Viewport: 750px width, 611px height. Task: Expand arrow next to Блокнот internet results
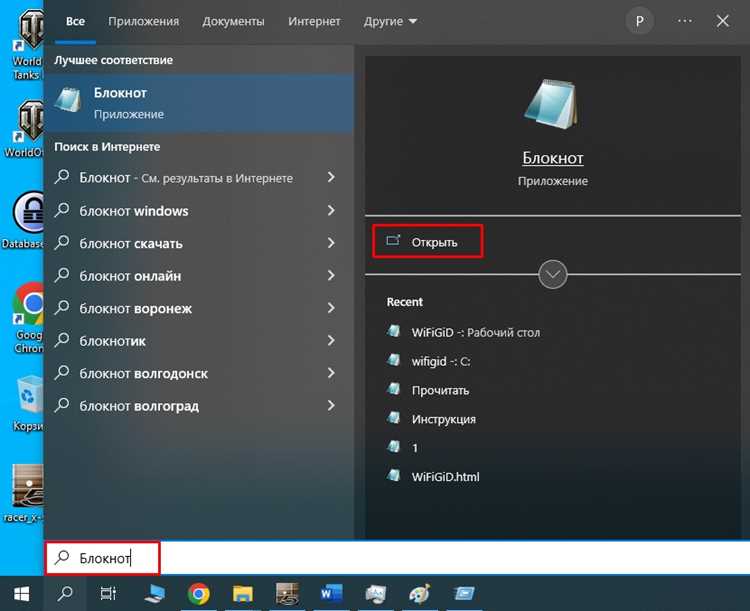331,177
